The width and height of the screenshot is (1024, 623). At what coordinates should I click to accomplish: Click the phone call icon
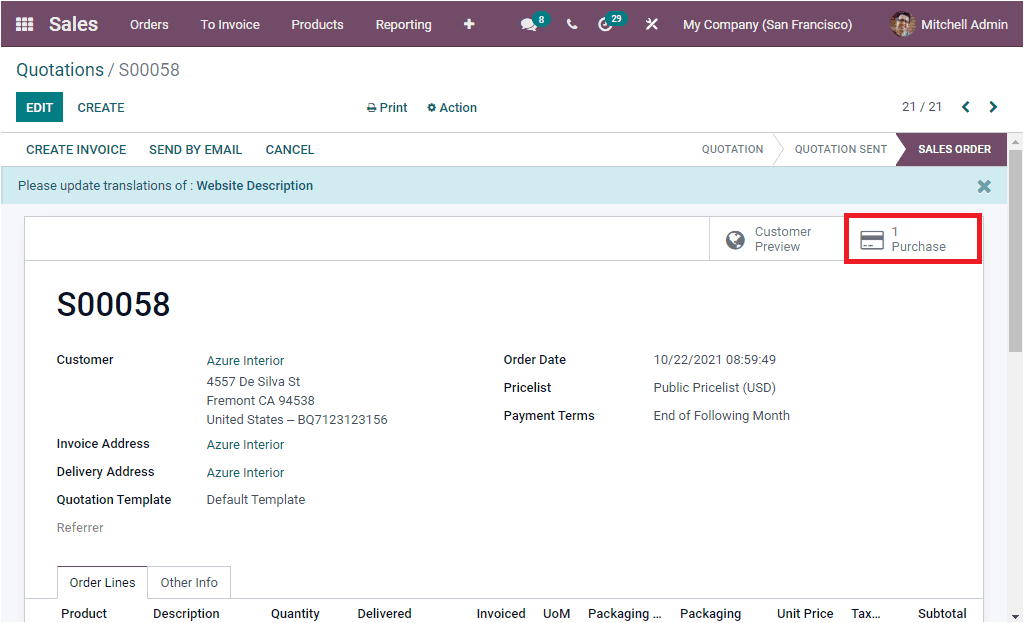click(571, 24)
